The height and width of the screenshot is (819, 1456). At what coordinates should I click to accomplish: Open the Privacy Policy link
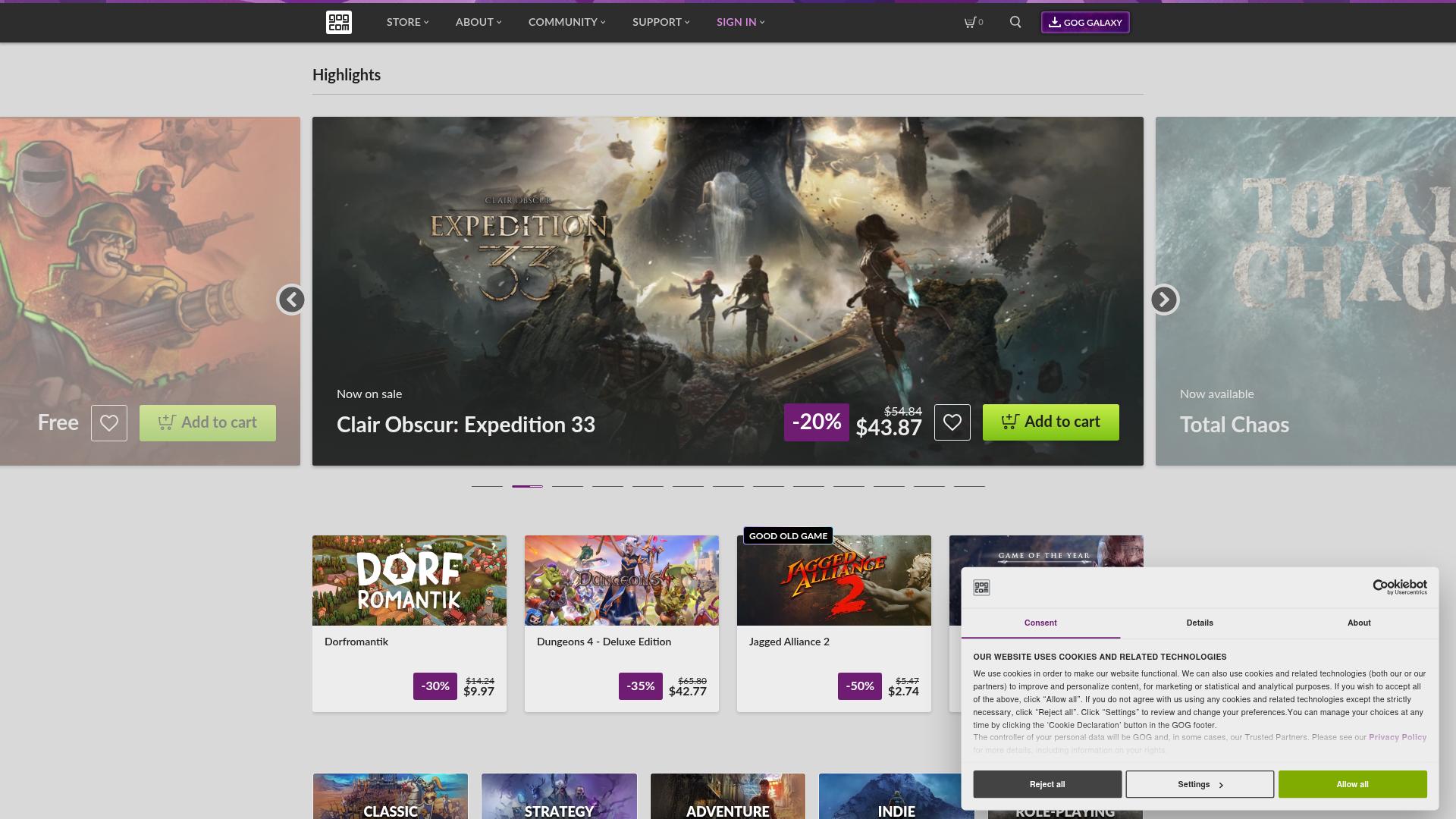point(1398,737)
